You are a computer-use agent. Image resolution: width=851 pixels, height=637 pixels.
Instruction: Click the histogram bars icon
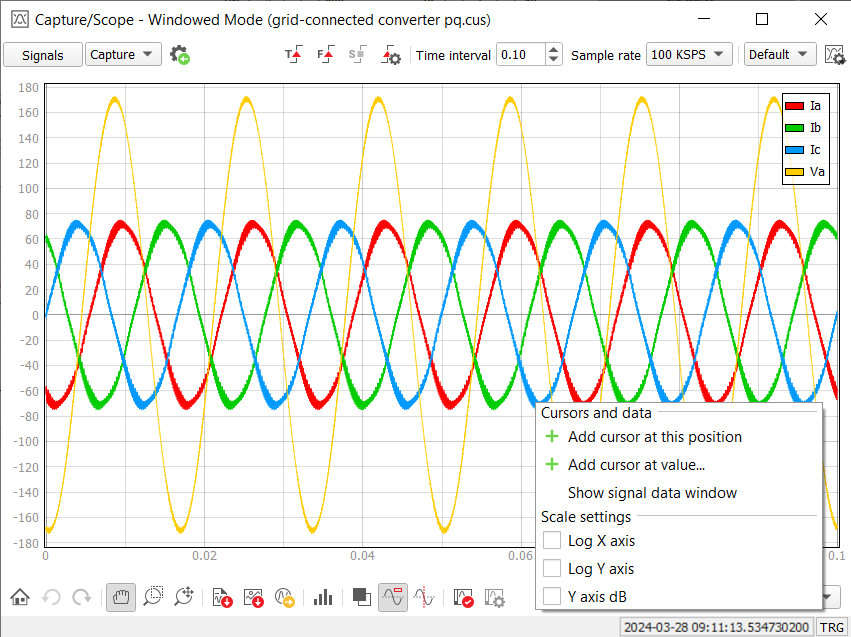[x=322, y=597]
